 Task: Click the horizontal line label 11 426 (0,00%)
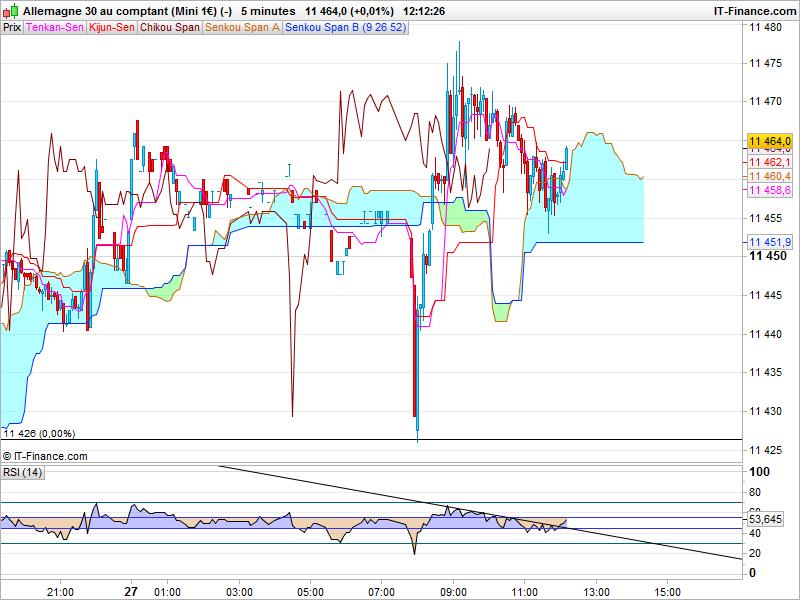40,434
